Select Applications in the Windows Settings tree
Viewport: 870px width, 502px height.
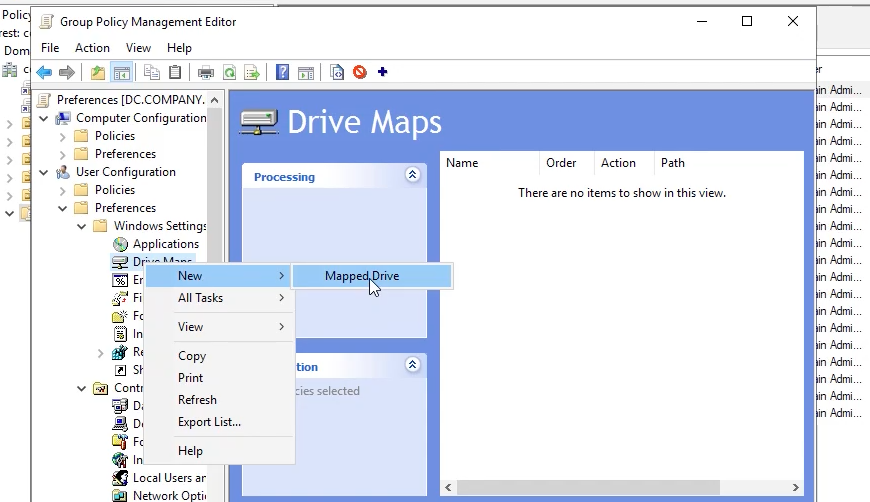click(165, 244)
